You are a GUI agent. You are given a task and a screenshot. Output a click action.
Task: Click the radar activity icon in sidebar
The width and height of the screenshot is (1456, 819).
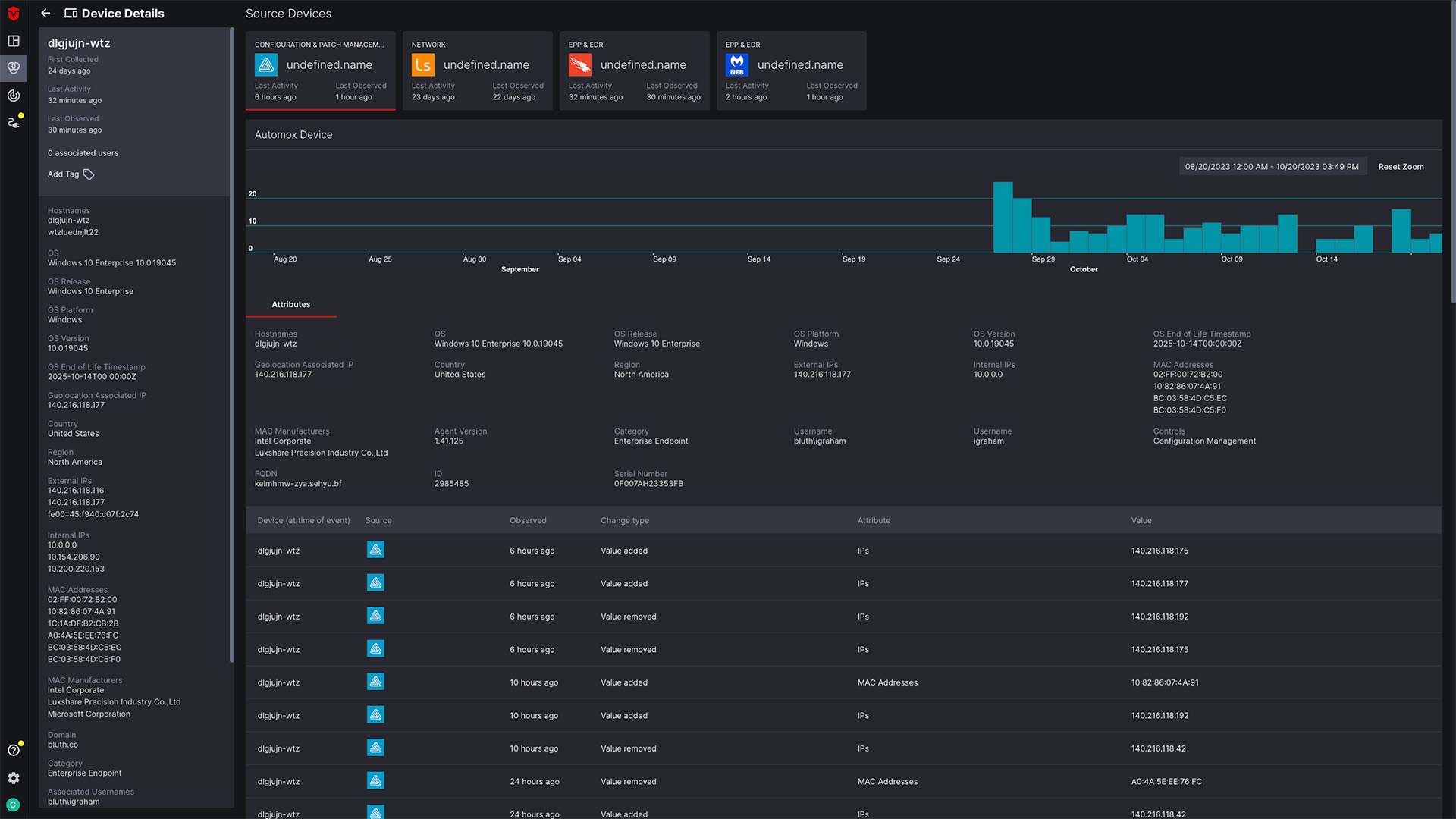[x=14, y=96]
